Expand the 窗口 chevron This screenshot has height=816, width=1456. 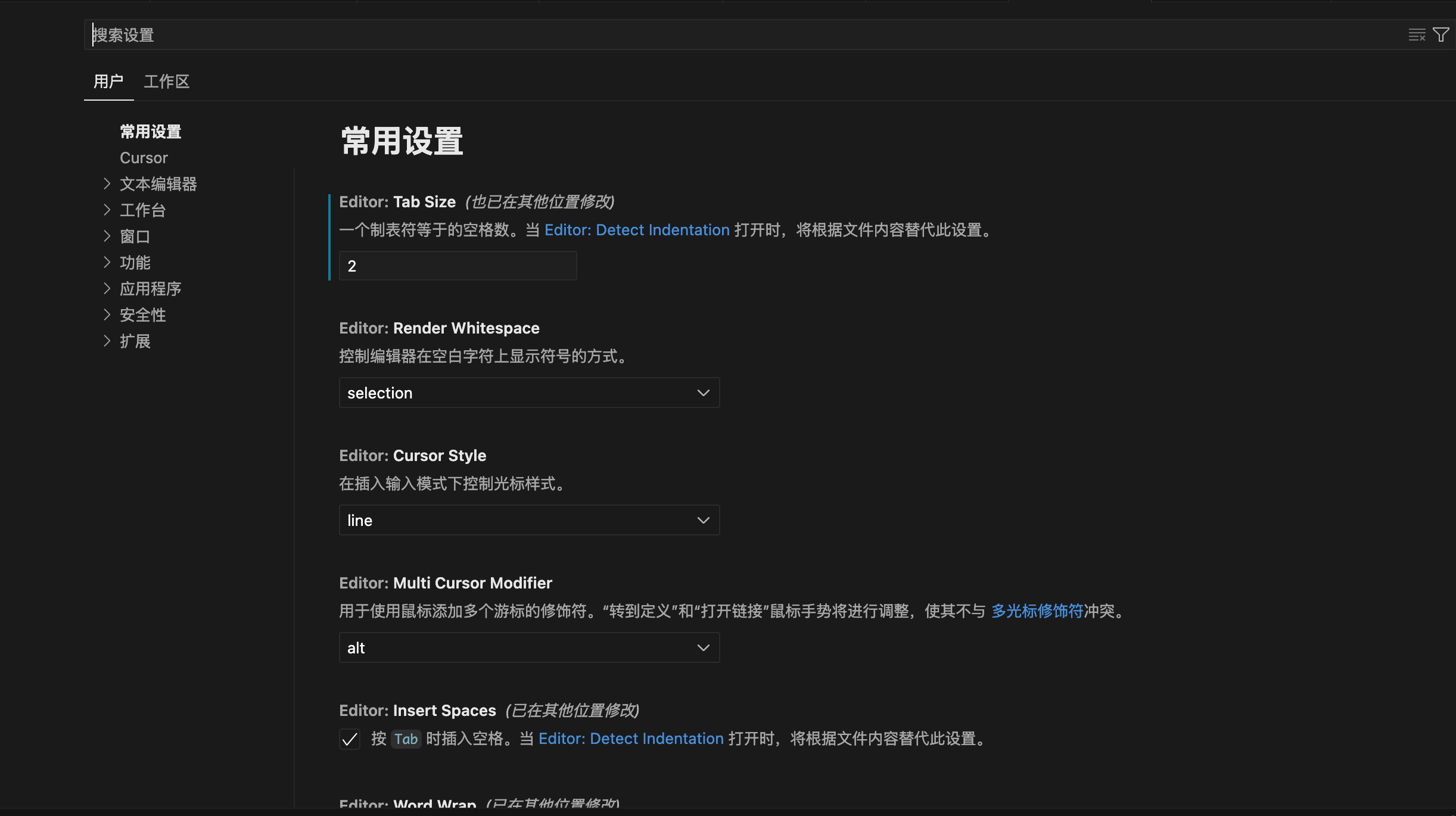point(107,236)
